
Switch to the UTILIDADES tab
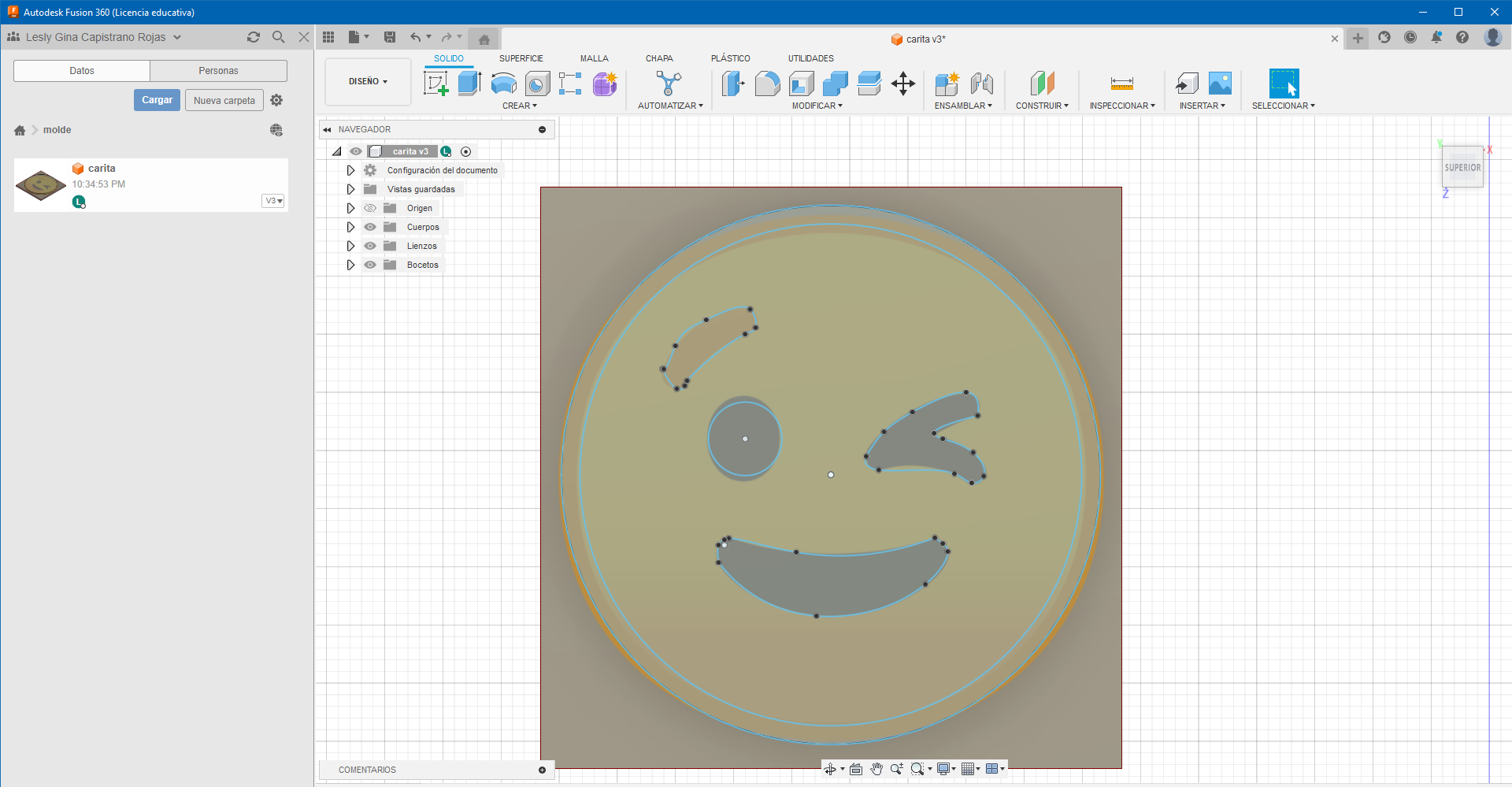point(811,58)
